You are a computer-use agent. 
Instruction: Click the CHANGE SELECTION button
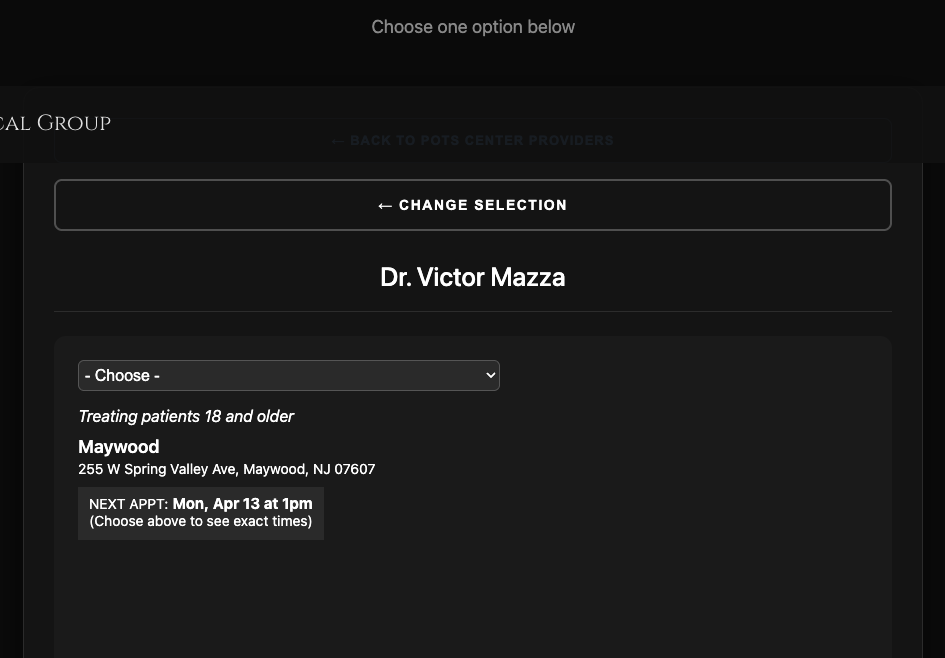(472, 205)
